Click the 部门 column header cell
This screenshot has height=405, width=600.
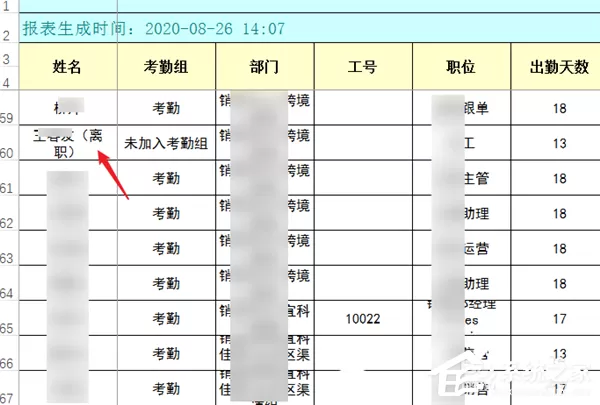[265, 67]
